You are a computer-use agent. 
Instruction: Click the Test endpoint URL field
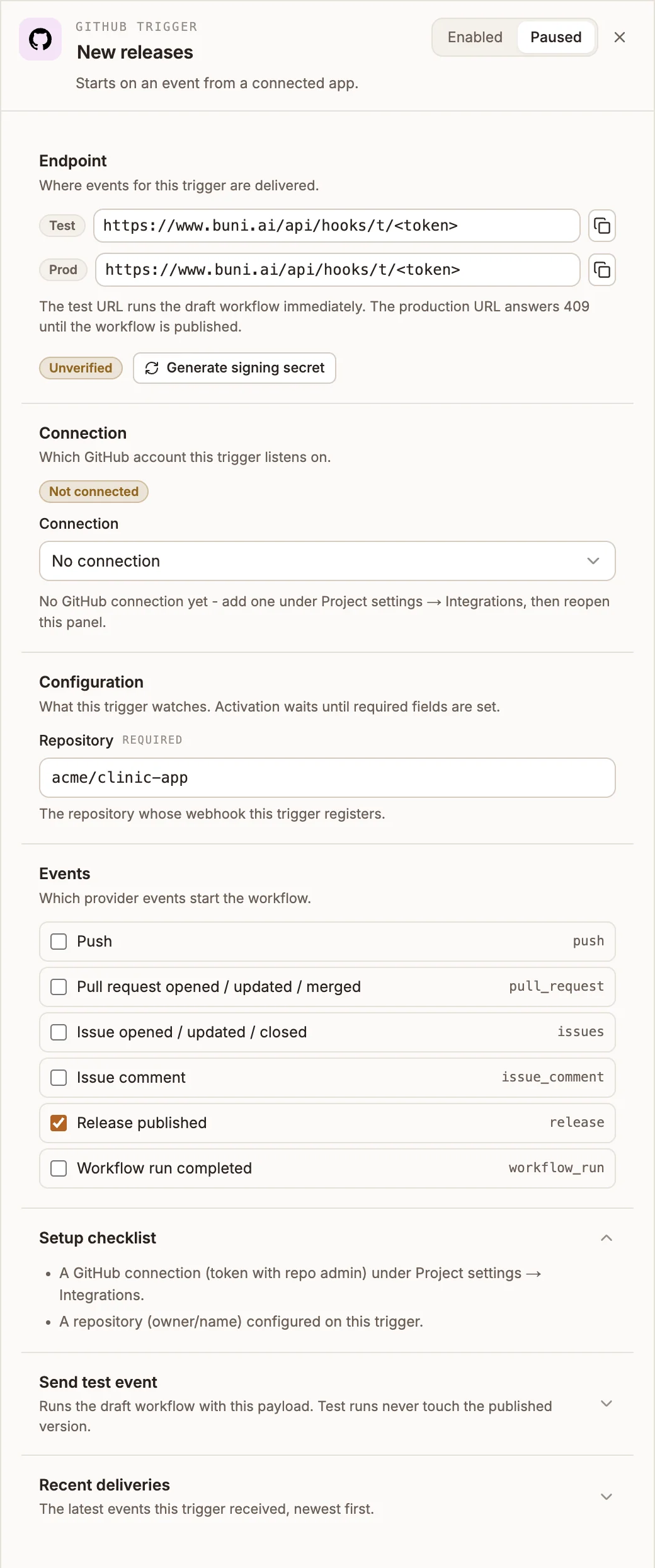(337, 226)
